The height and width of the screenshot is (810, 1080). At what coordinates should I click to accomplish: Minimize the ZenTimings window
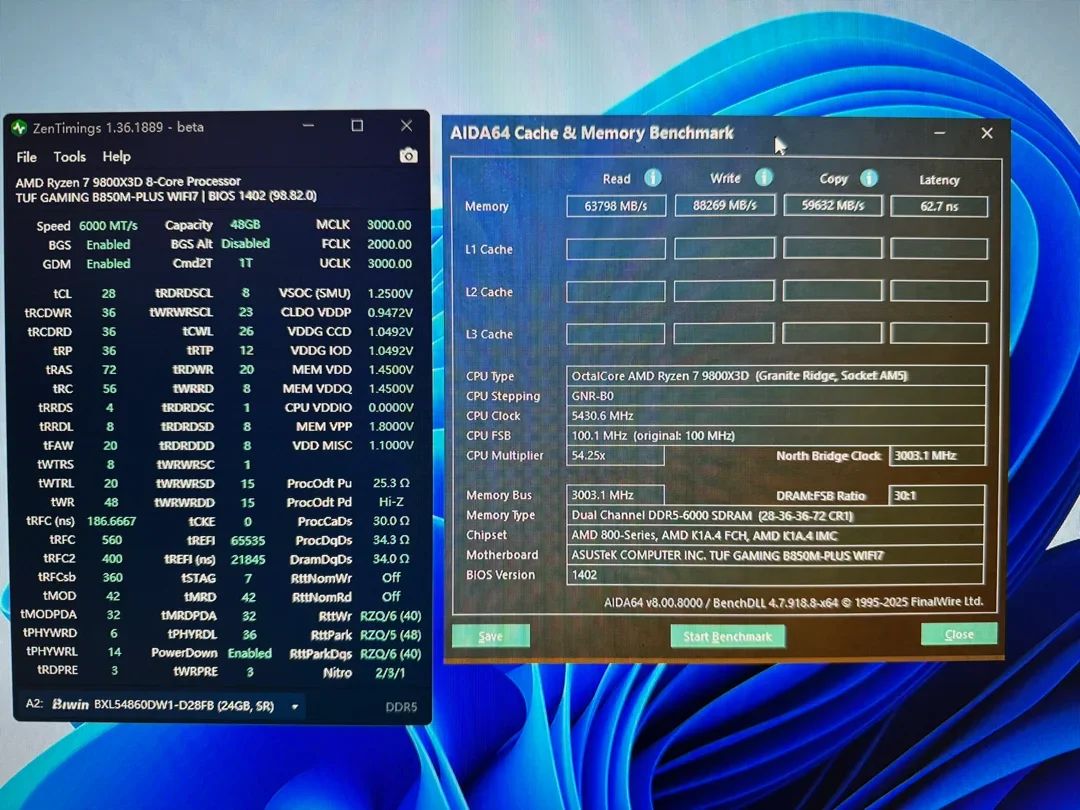(x=308, y=126)
